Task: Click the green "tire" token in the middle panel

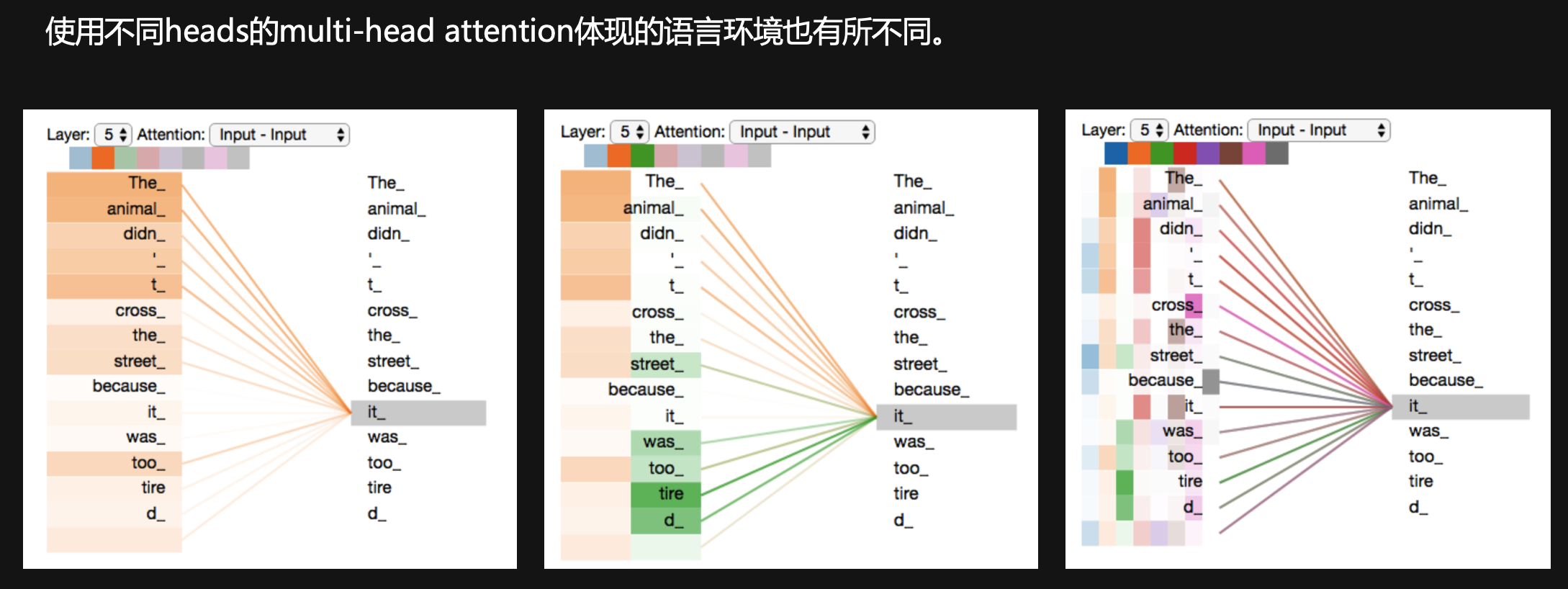Action: pyautogui.click(x=666, y=494)
